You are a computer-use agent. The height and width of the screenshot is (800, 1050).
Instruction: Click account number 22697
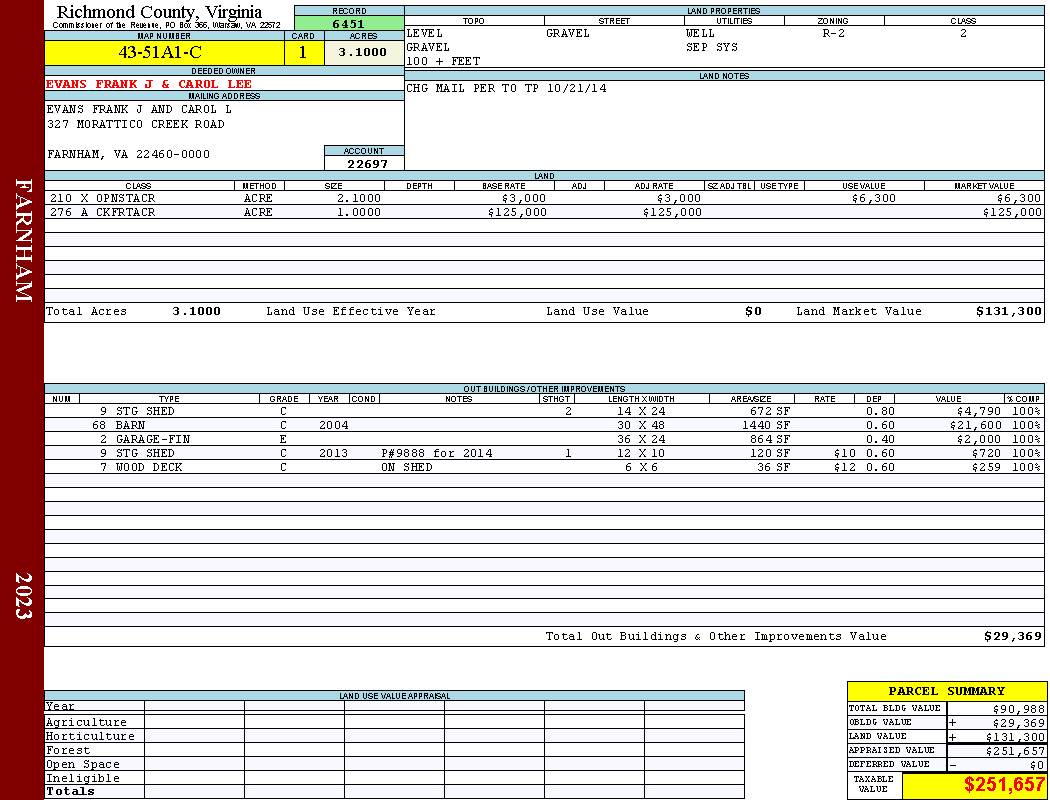click(x=367, y=164)
